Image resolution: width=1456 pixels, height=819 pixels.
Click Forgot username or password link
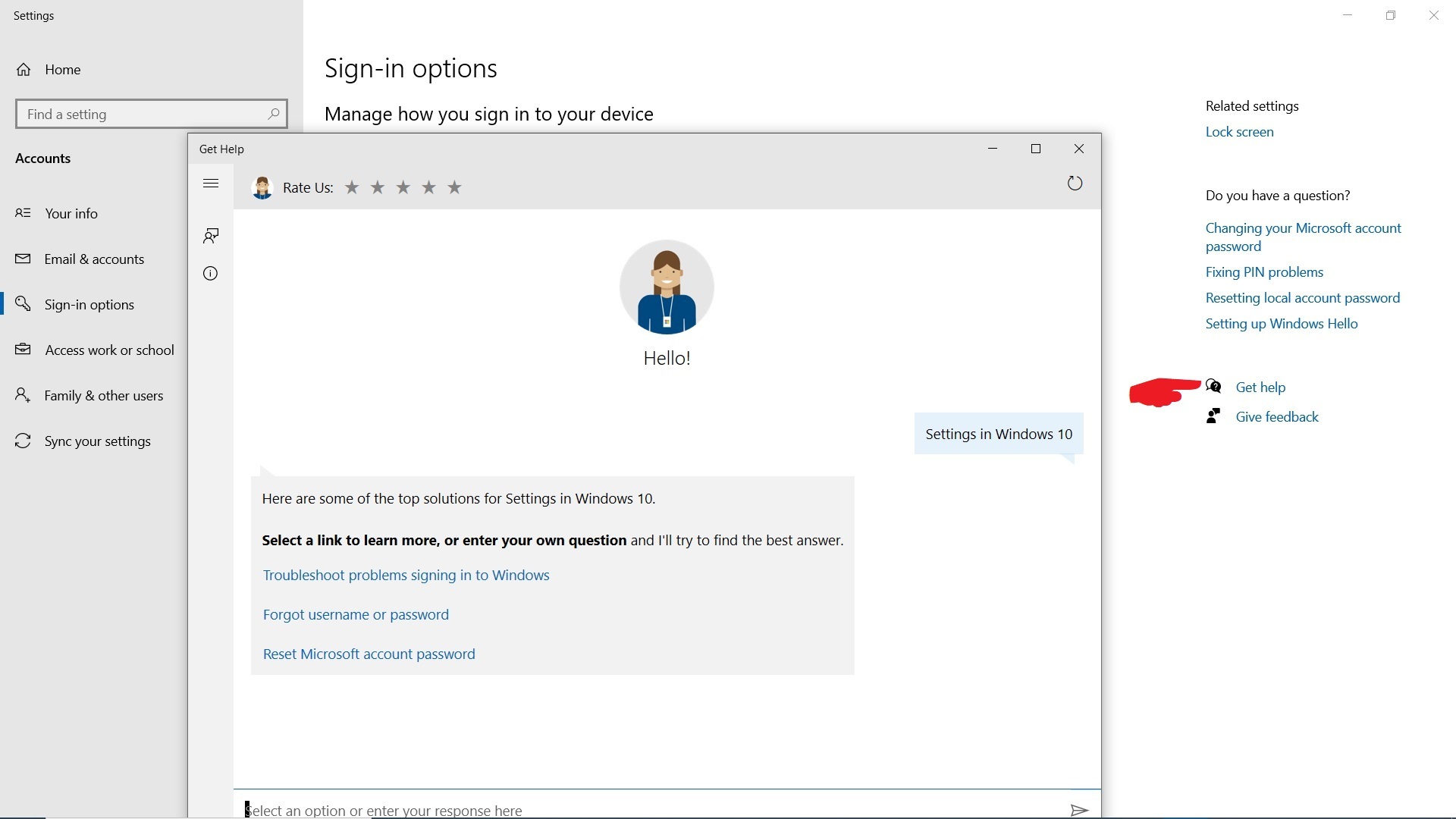[356, 615]
